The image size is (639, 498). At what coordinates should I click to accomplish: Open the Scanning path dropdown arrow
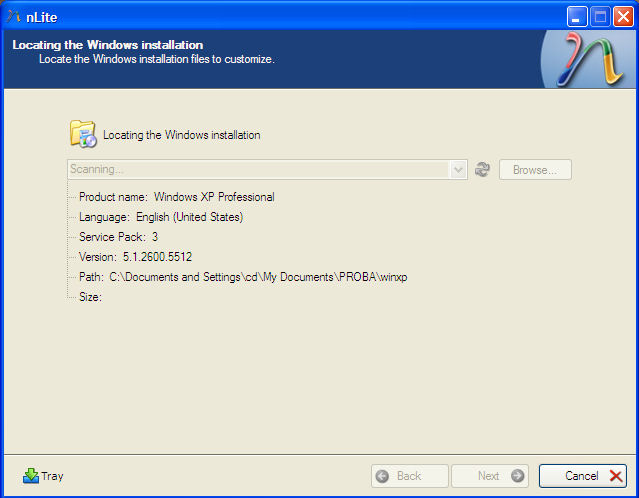[x=458, y=169]
